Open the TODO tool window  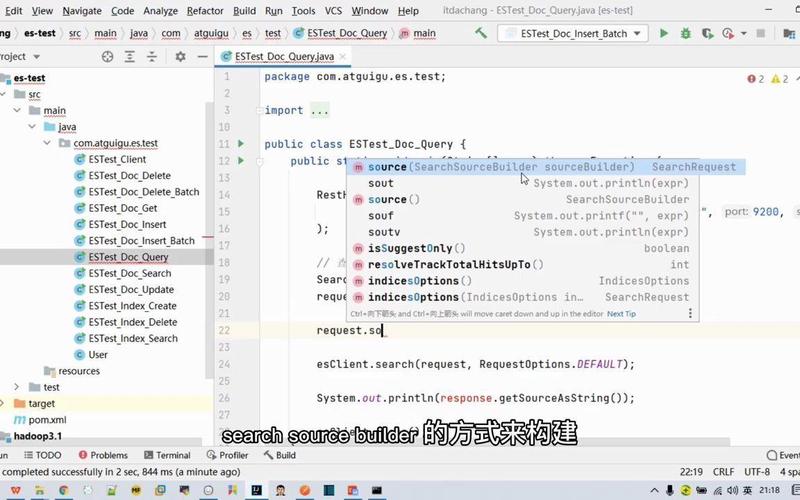click(43, 455)
